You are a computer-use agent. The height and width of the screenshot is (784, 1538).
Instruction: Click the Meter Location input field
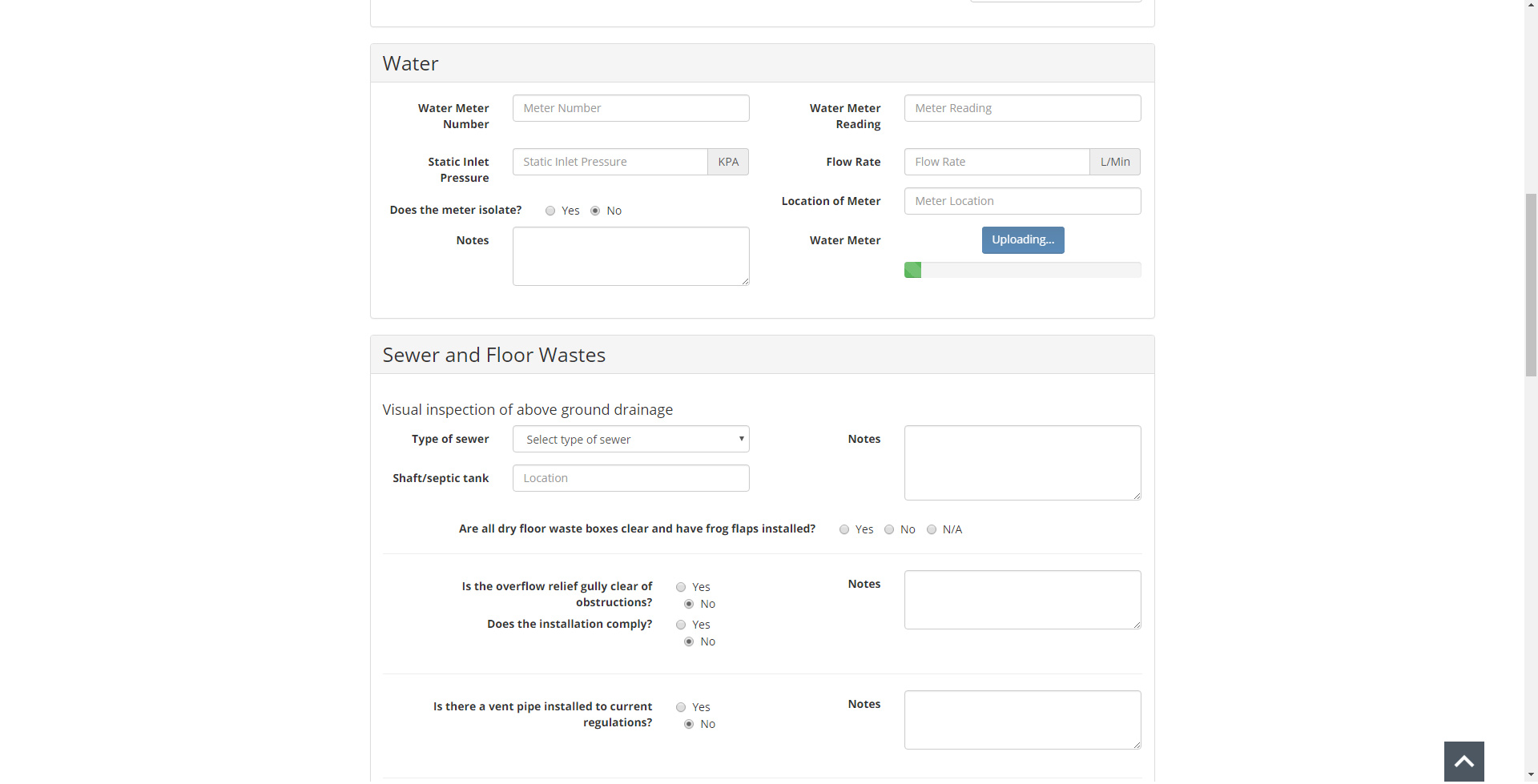[x=1022, y=202]
